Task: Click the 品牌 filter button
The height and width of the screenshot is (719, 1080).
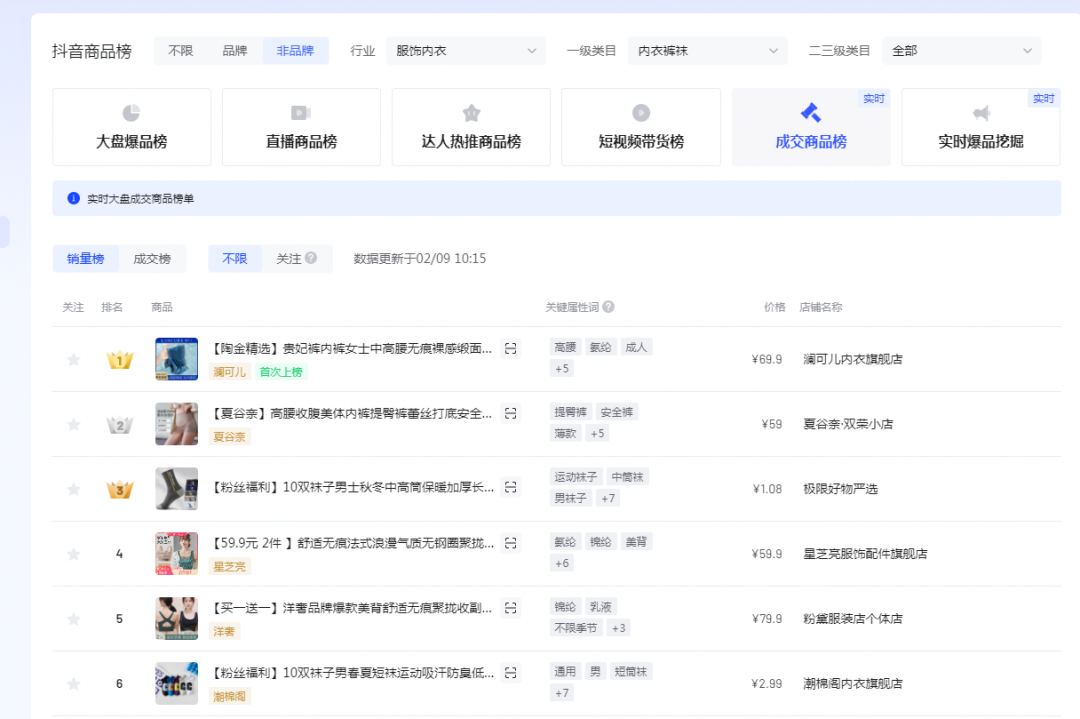Action: coord(234,50)
